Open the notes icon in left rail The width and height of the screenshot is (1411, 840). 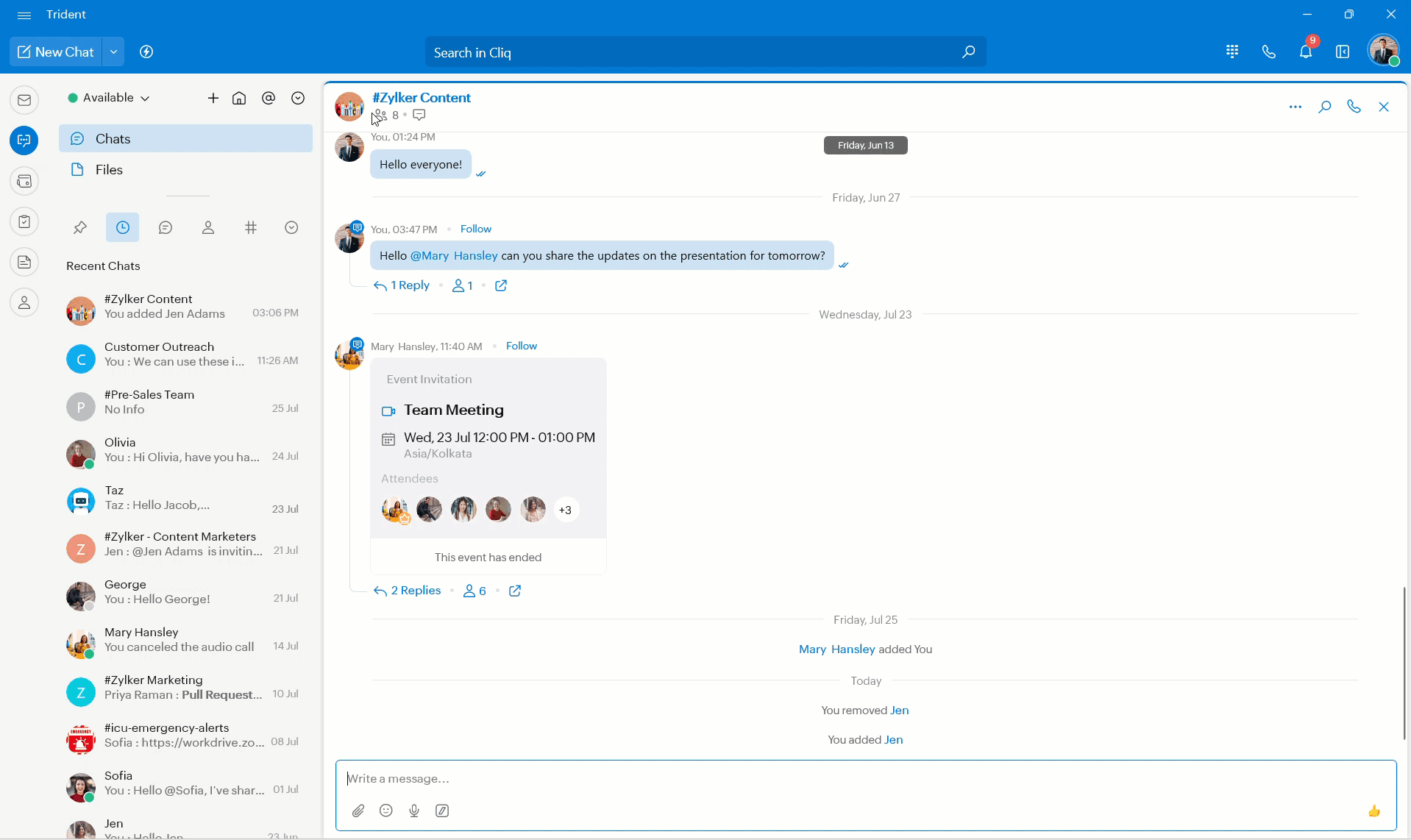(24, 262)
